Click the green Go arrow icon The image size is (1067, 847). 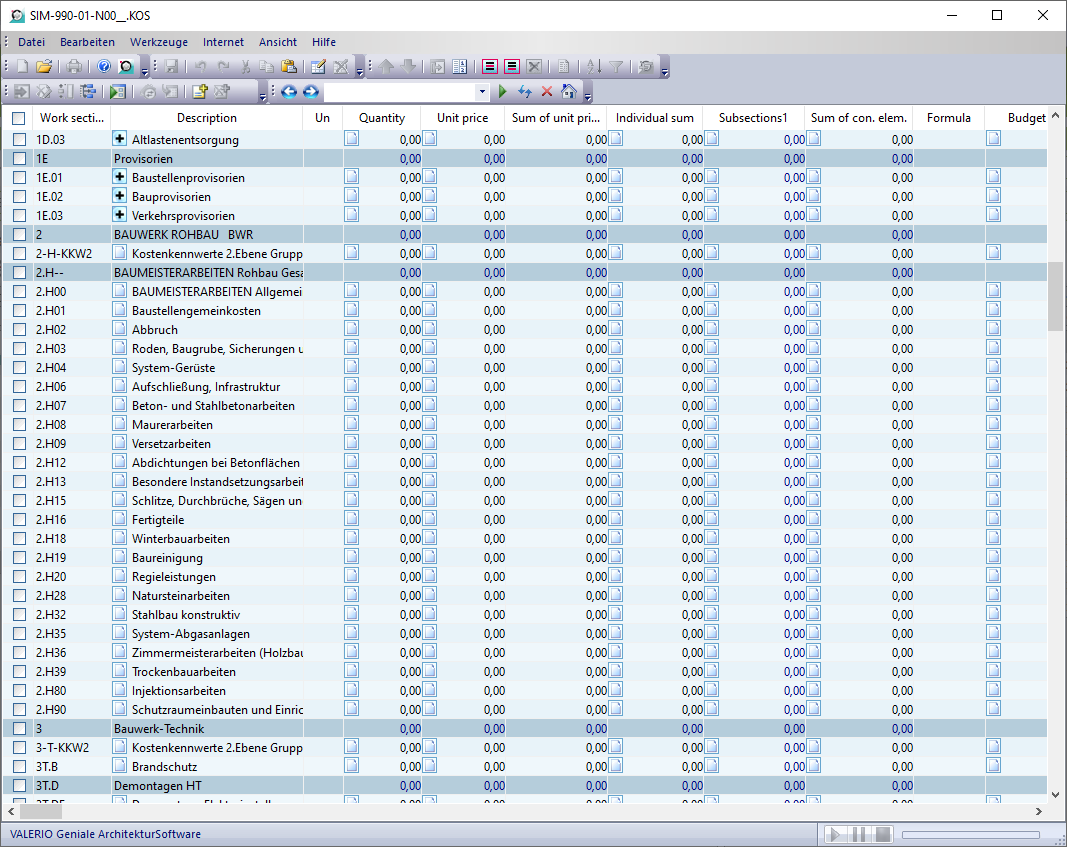[x=503, y=92]
